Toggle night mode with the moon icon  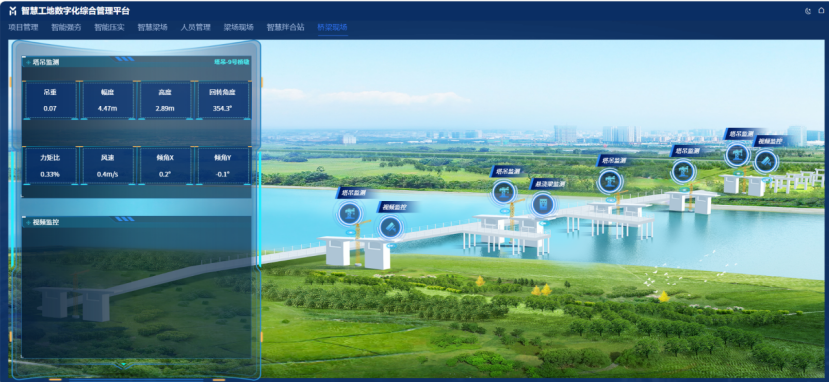pos(807,11)
